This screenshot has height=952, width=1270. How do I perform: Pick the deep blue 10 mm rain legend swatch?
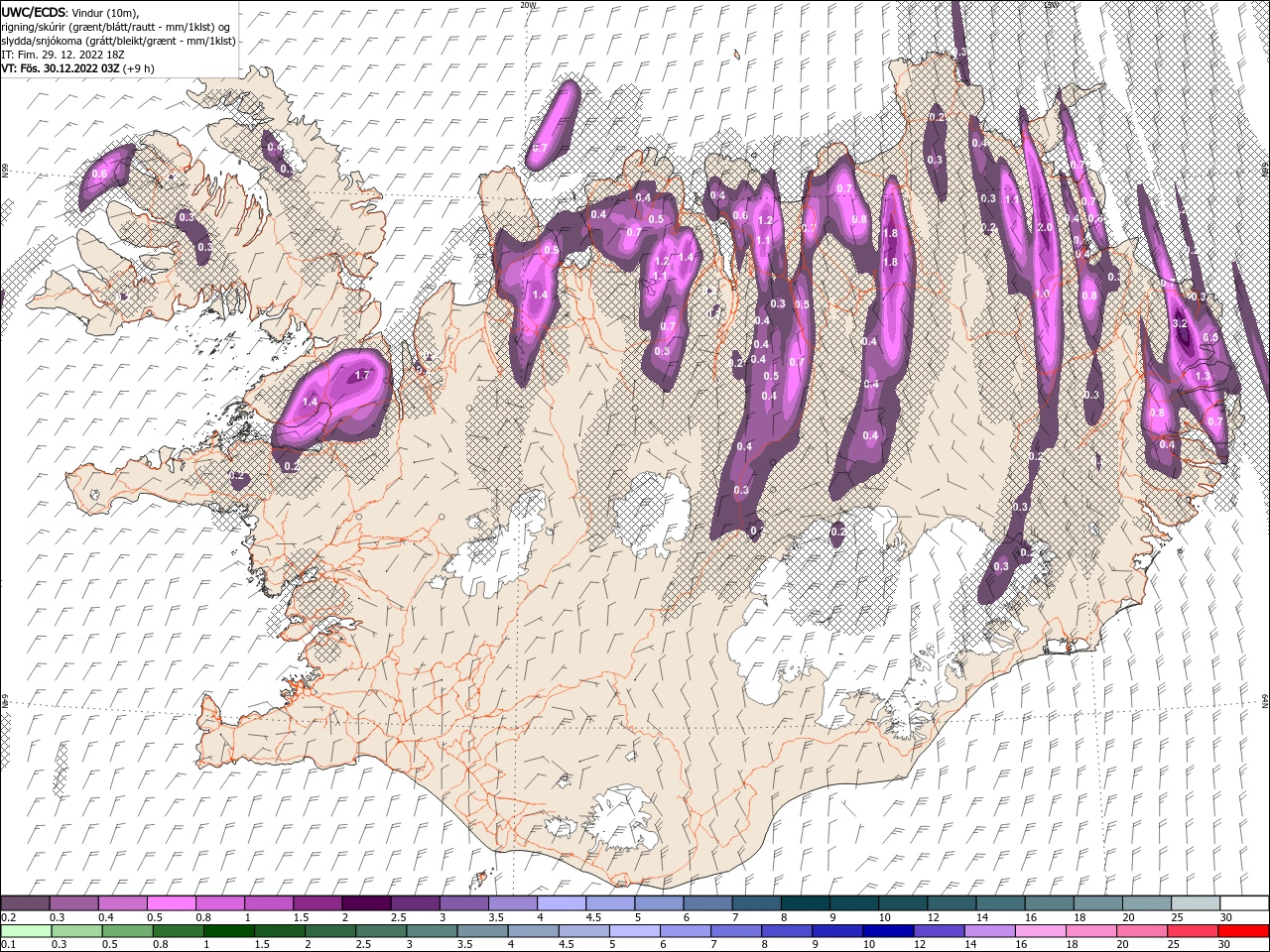point(888,931)
